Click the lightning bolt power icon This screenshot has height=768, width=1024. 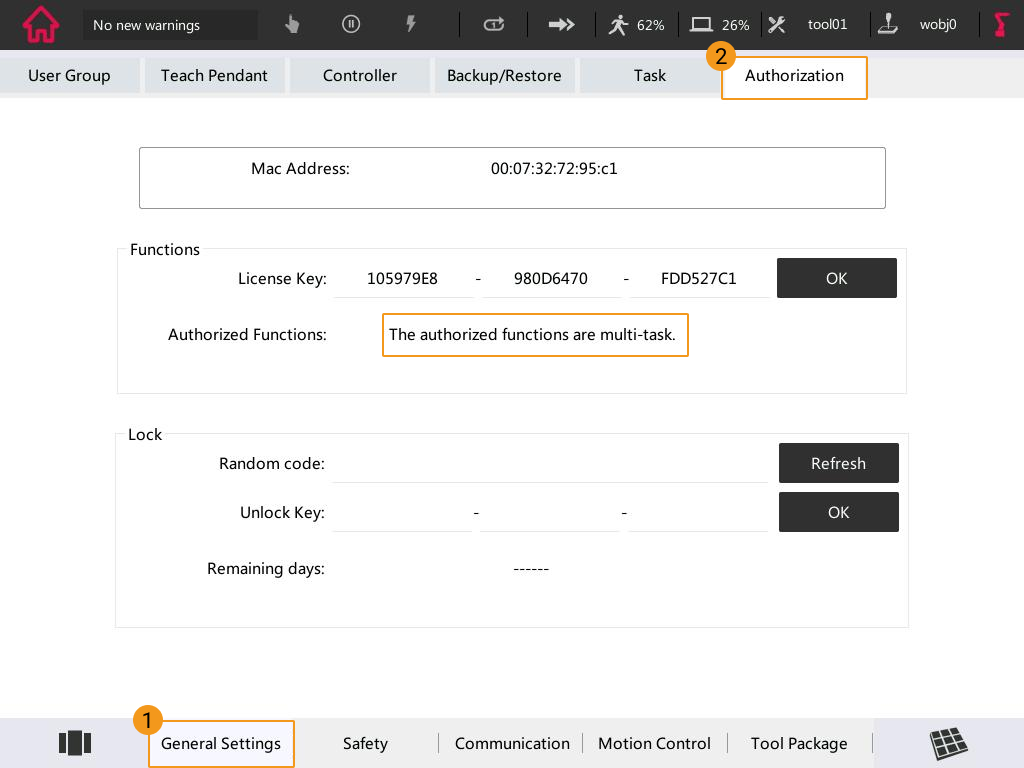tap(410, 25)
